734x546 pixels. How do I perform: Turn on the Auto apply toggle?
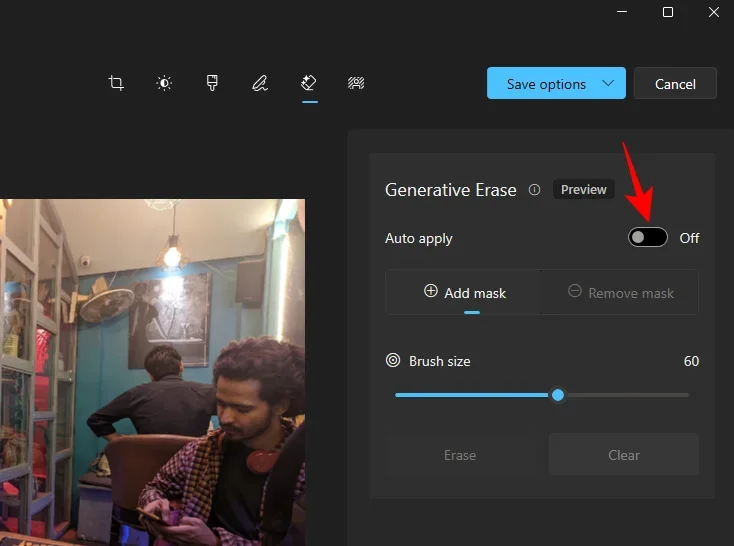(648, 238)
